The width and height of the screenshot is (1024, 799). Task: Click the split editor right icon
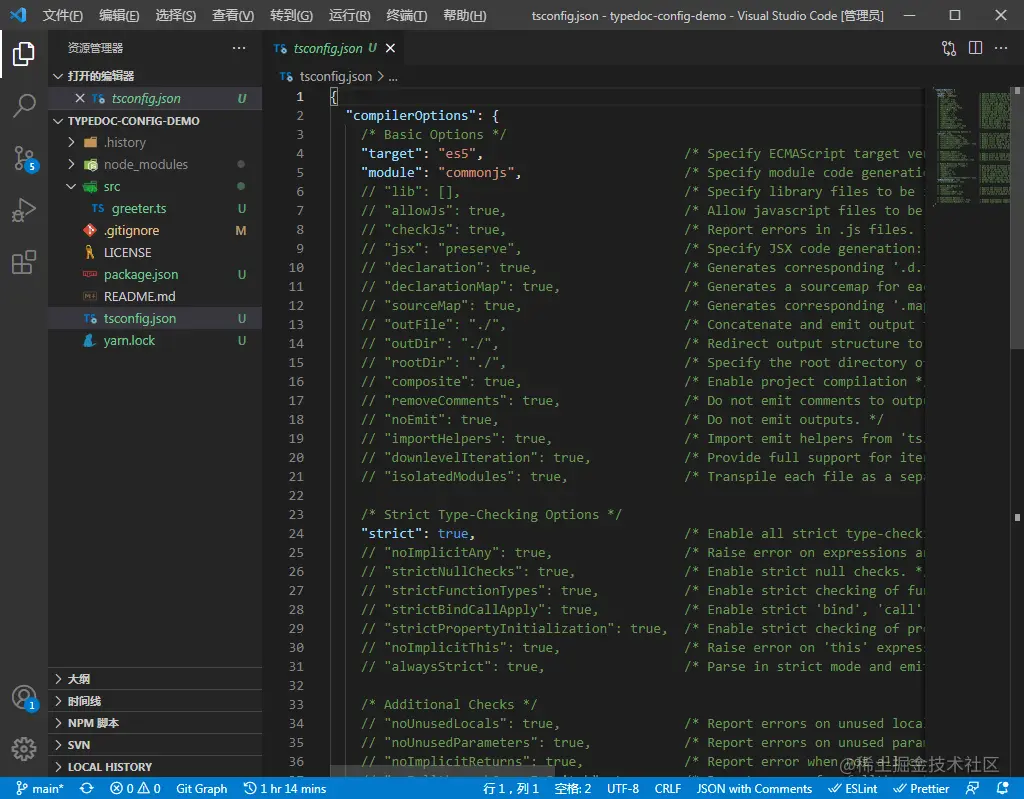coord(975,48)
